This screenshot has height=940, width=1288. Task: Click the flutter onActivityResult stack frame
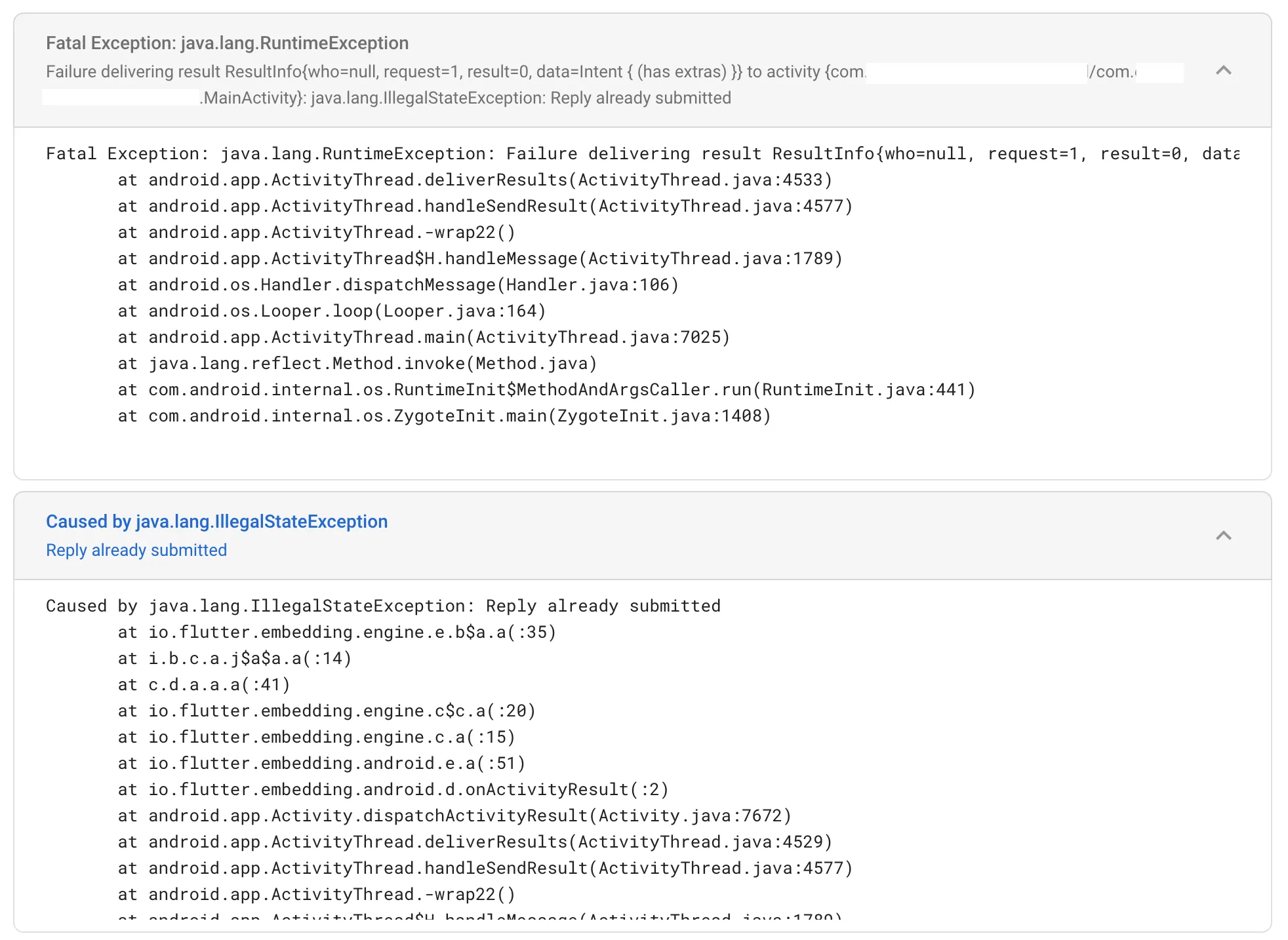(x=393, y=790)
